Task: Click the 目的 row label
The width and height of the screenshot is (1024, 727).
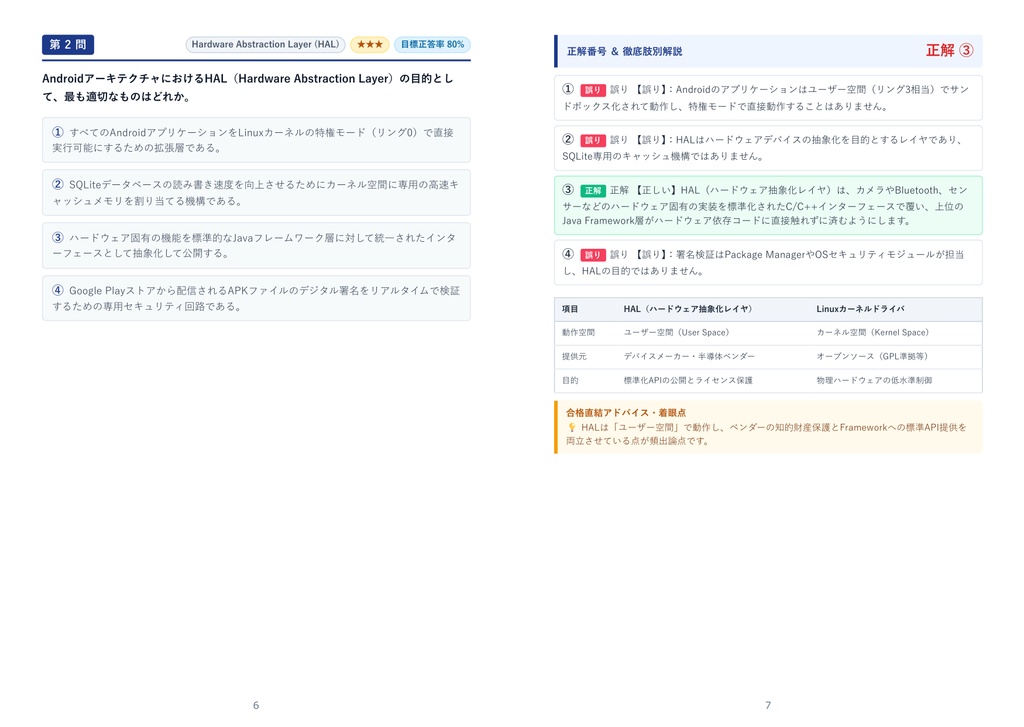Action: point(570,380)
